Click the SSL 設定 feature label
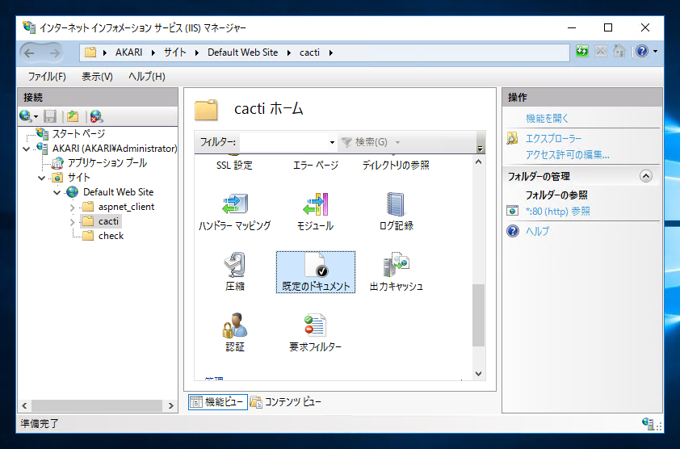Image resolution: width=680 pixels, height=449 pixels. [234, 165]
